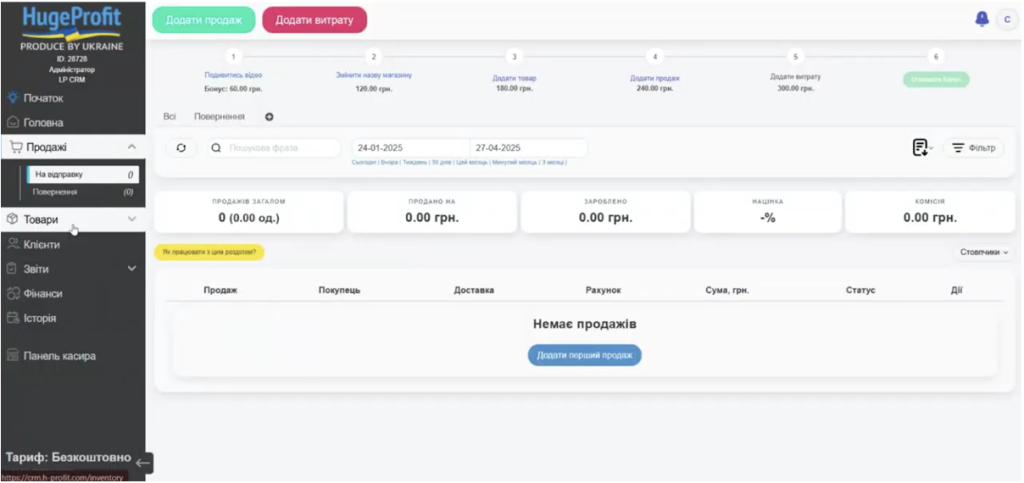The image size is (1024, 483).
Task: Click the start date field 24-01-2025
Action: pyautogui.click(x=411, y=148)
